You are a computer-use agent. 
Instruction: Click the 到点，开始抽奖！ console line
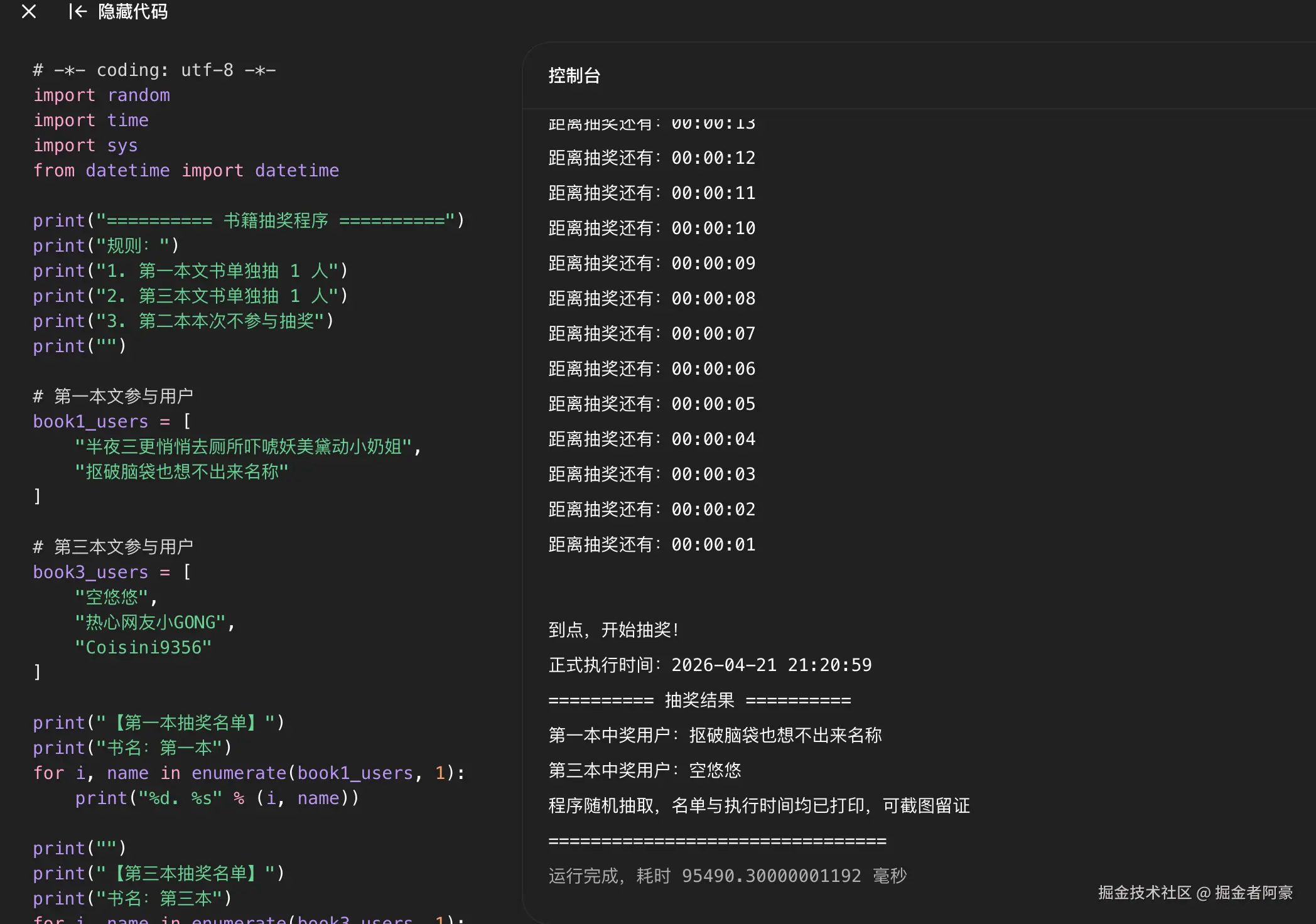[613, 630]
